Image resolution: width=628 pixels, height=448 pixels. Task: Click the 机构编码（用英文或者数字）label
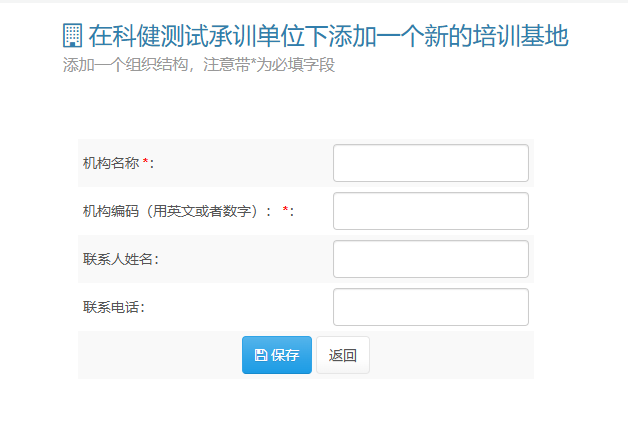(177, 211)
